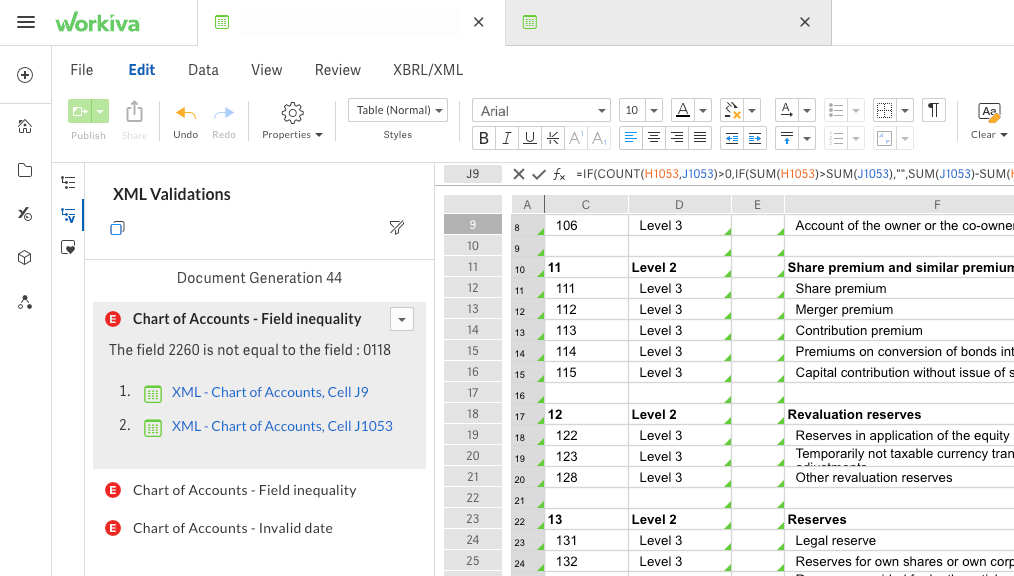
Task: Select Chart of Accounts - Invalid date error
Action: (233, 528)
